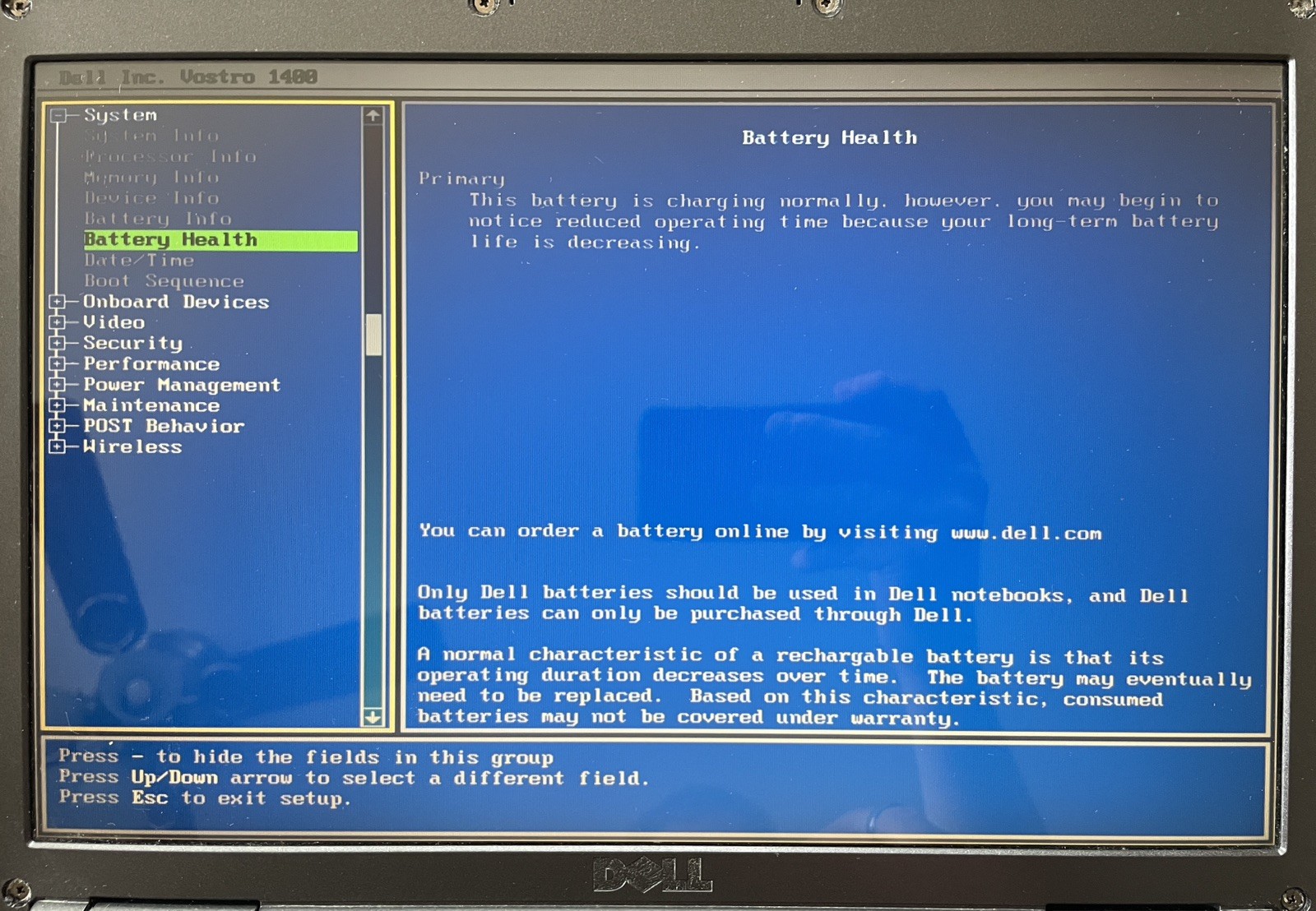The width and height of the screenshot is (1316, 911).
Task: Expand the Power Management group
Action: click(x=58, y=384)
